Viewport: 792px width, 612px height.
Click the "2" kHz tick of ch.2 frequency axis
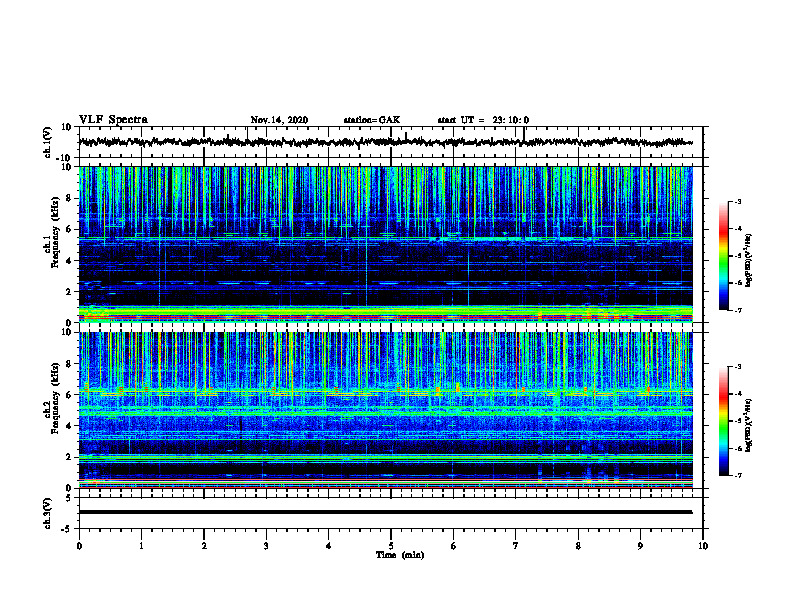[69, 457]
